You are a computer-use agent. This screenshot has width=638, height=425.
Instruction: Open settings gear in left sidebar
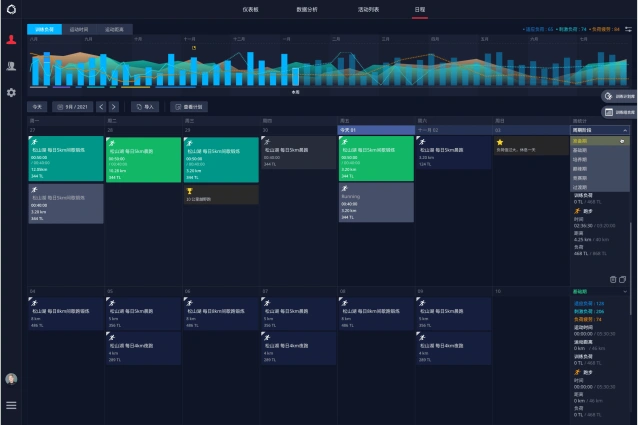click(x=11, y=92)
